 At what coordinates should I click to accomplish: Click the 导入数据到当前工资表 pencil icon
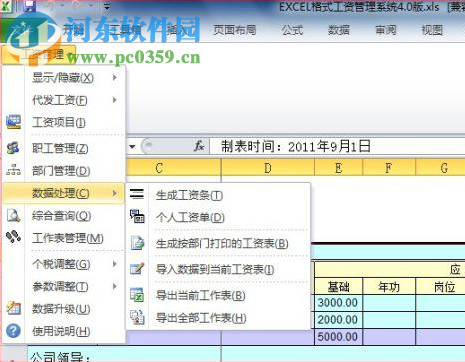click(137, 269)
